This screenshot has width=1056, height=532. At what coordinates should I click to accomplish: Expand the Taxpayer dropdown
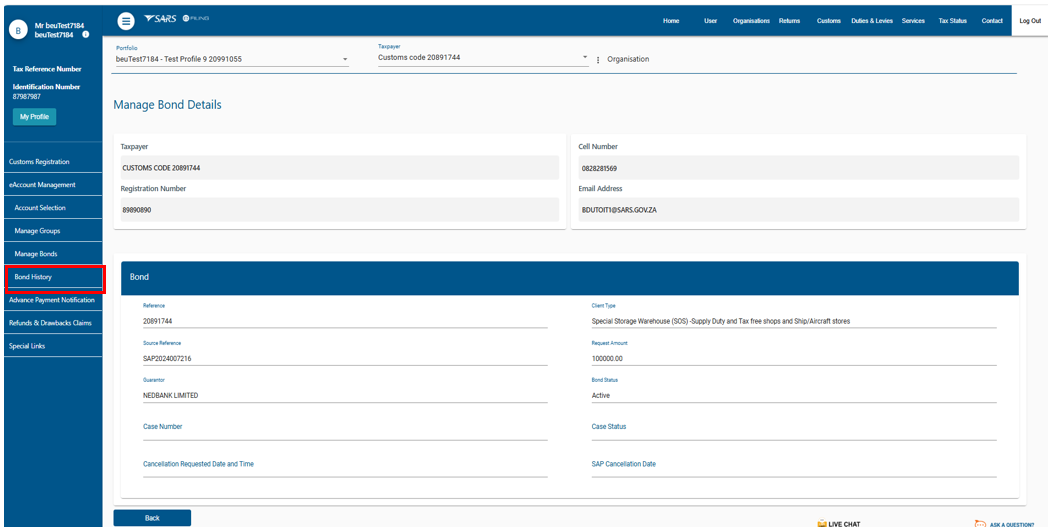(x=585, y=58)
